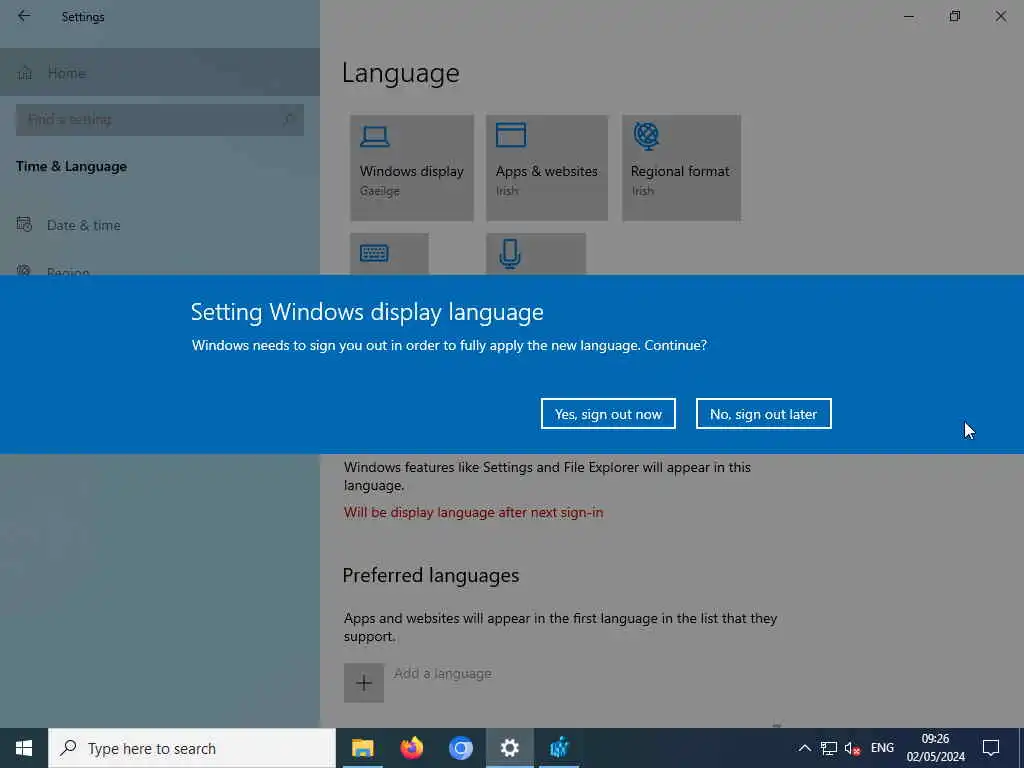Open Windows display language tile

point(411,168)
